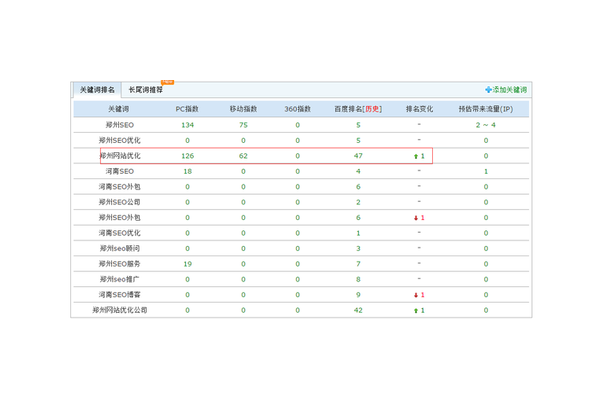Image resolution: width=600 pixels, height=400 pixels.
Task: Click Baidu rank 1 in 河南SEO优化 row
Action: point(358,233)
